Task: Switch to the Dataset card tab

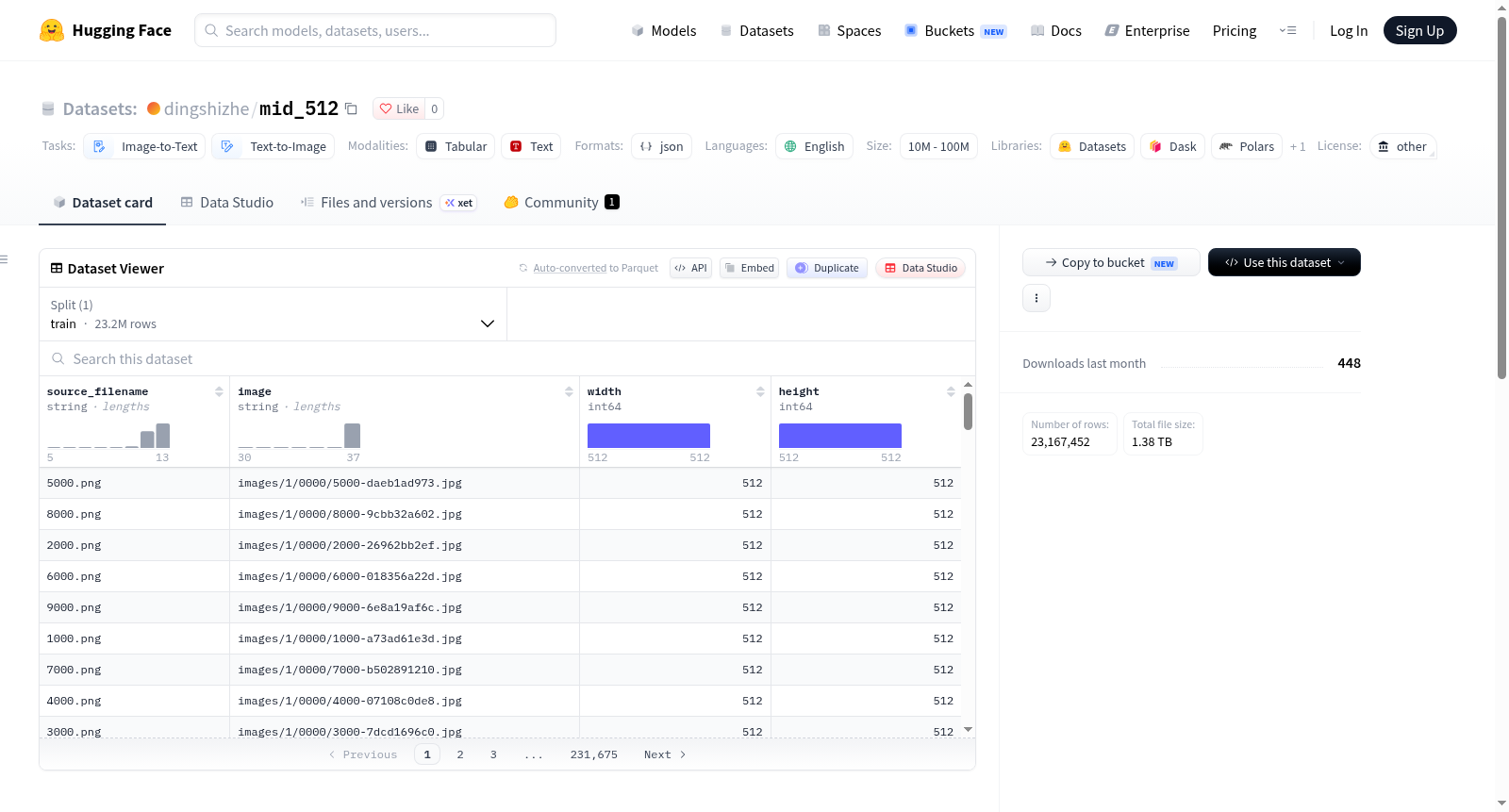Action: [102, 202]
